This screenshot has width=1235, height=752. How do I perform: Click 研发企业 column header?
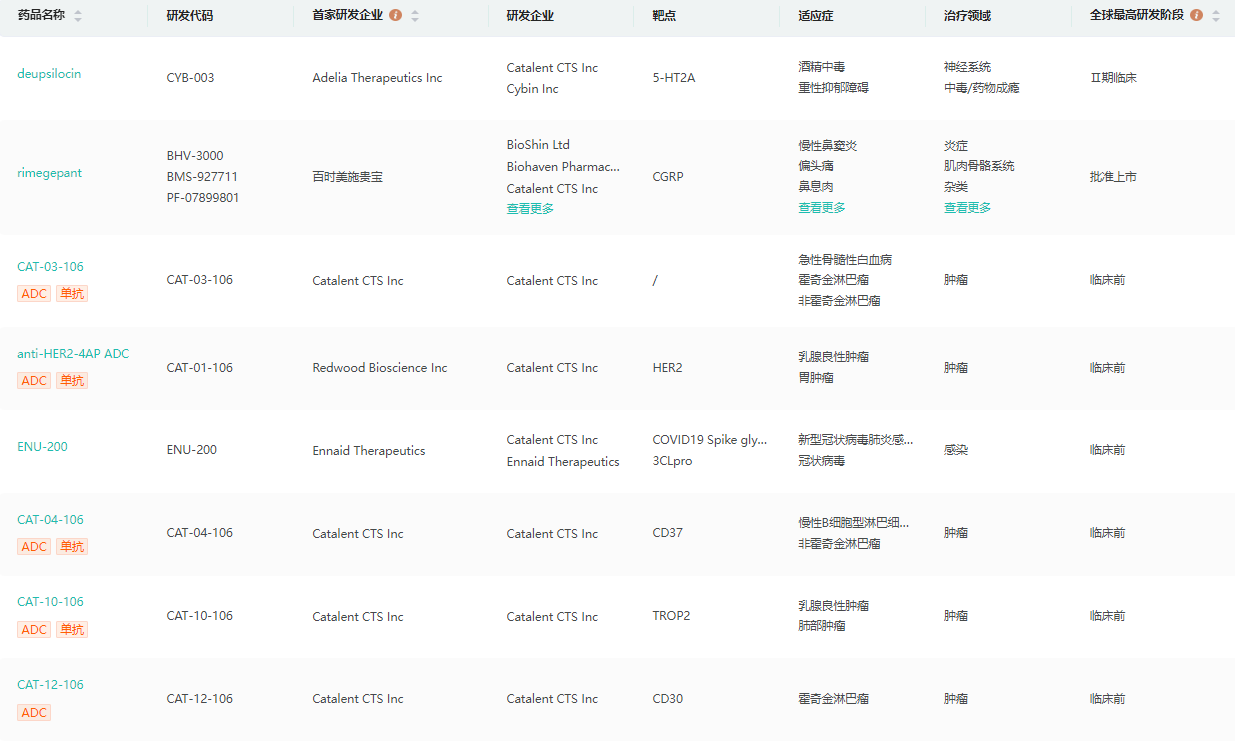pos(531,16)
